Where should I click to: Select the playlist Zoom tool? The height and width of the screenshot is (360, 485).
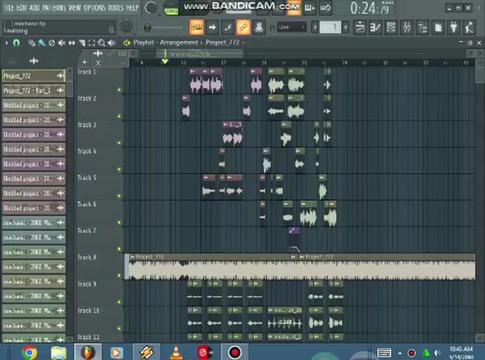(x=102, y=43)
